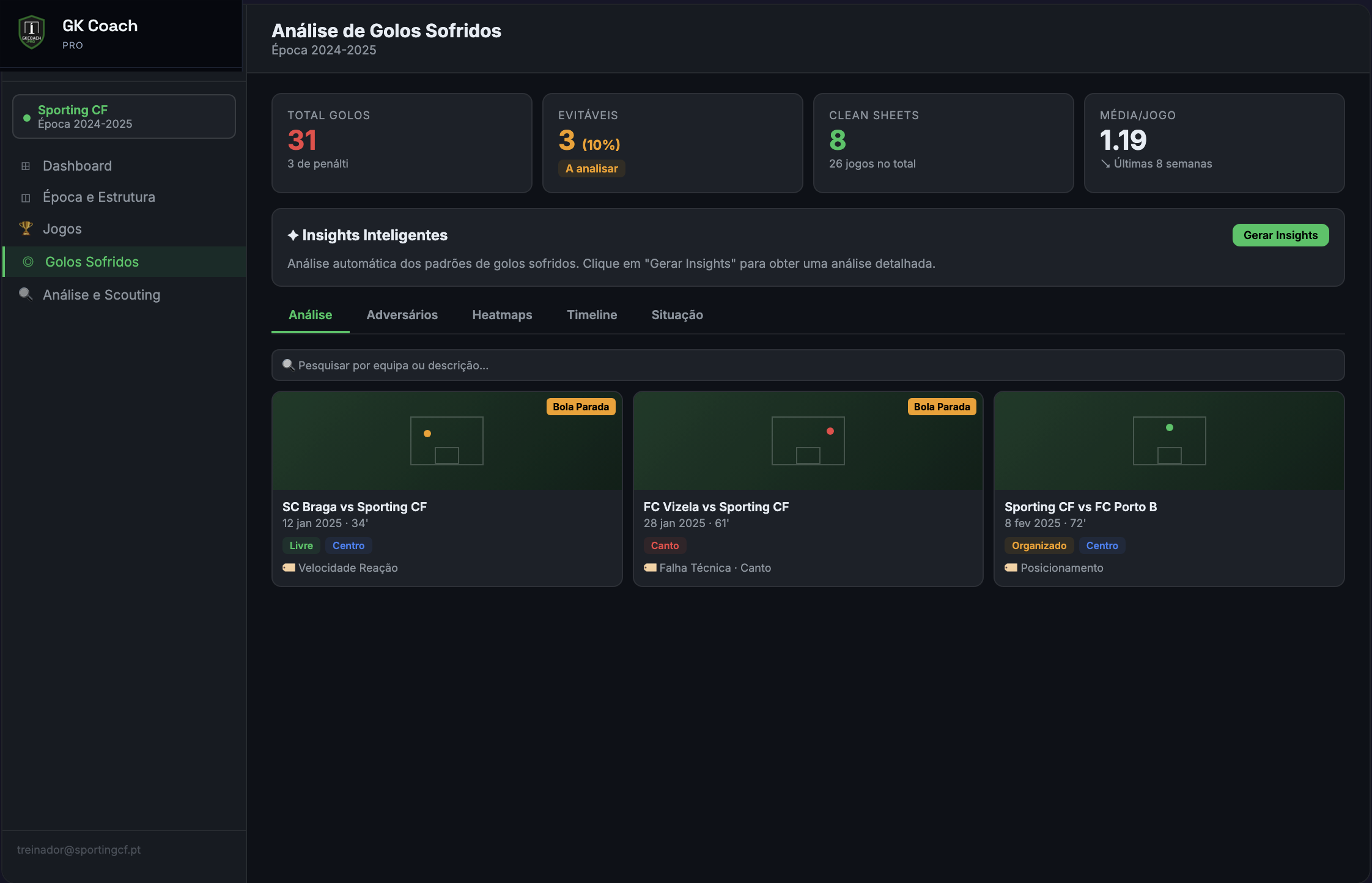Click the "Falha Técnica · Canto" label
Viewport: 1372px width, 883px height.
[715, 568]
